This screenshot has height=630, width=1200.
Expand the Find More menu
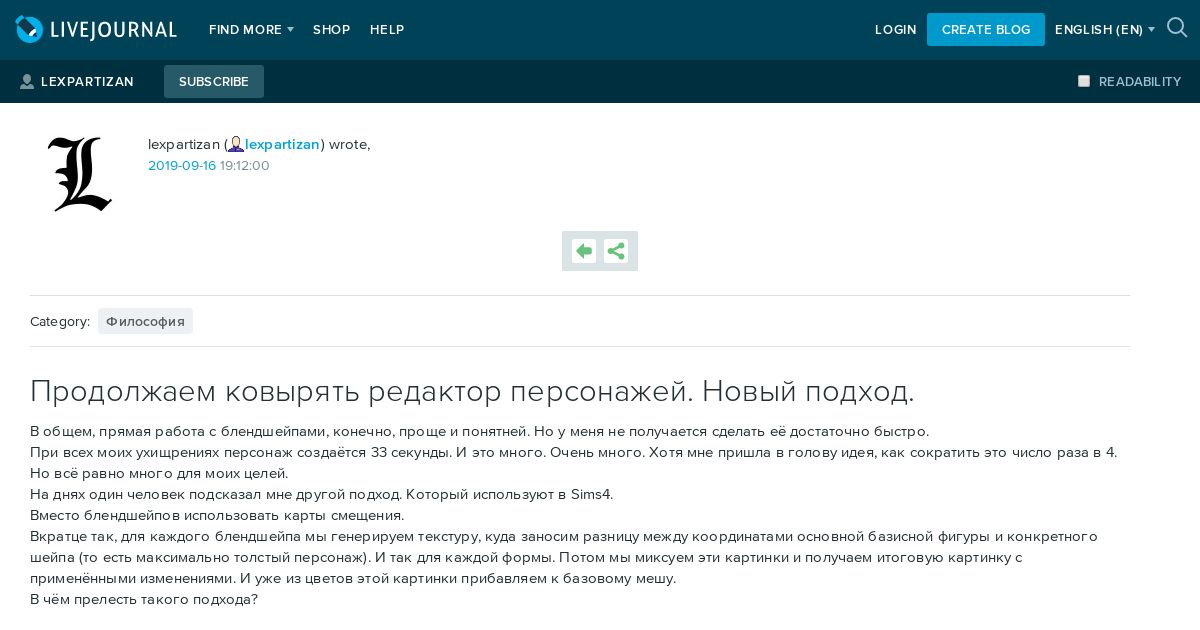click(x=251, y=30)
